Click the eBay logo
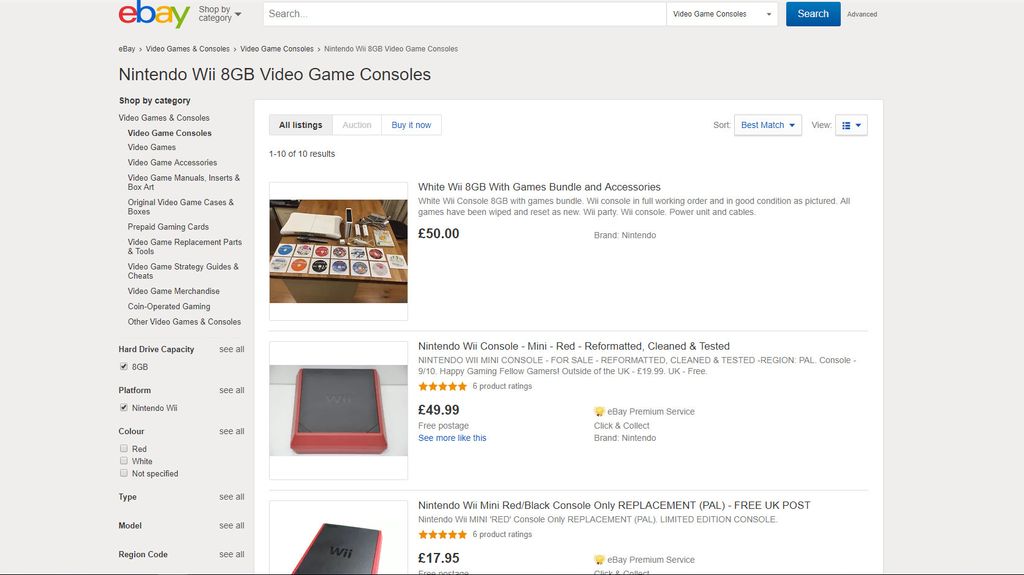The width and height of the screenshot is (1024, 575). (x=154, y=13)
